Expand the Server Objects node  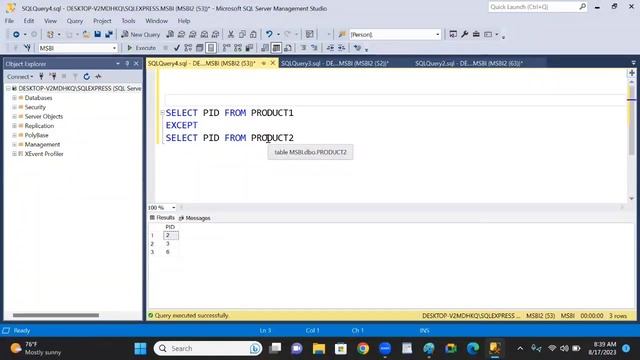click(x=14, y=117)
